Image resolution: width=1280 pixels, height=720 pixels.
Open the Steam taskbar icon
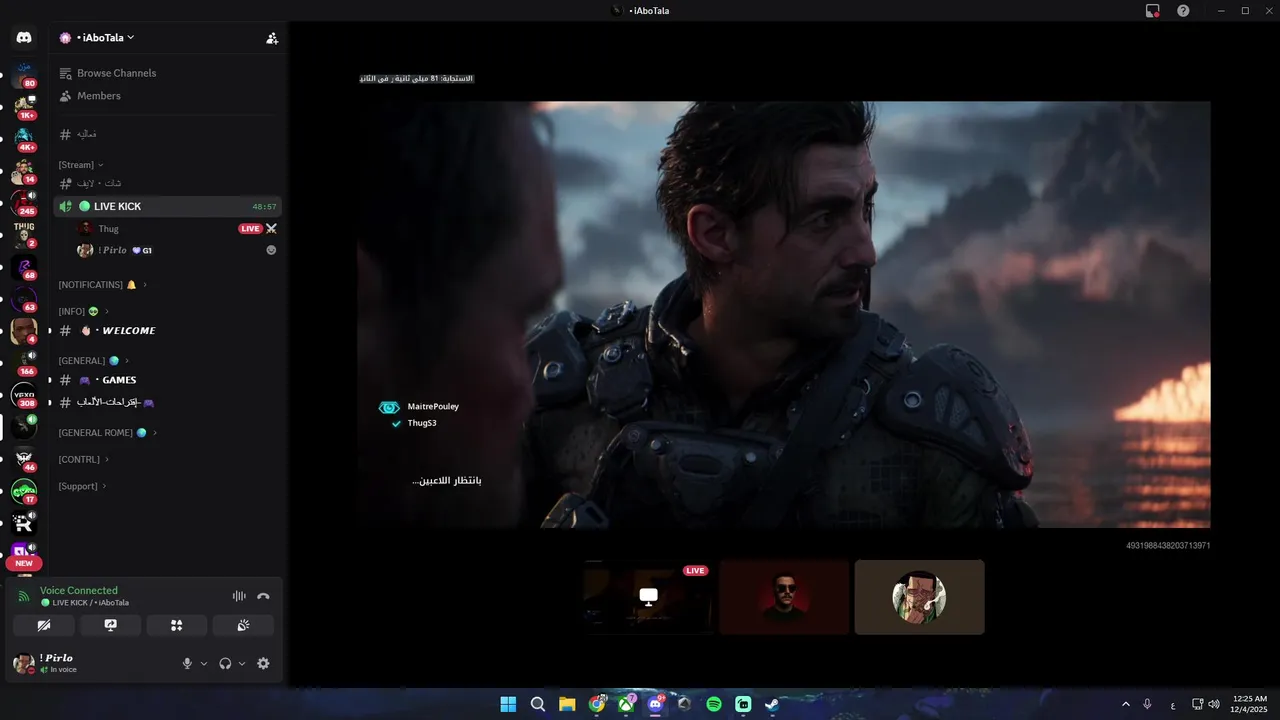772,704
